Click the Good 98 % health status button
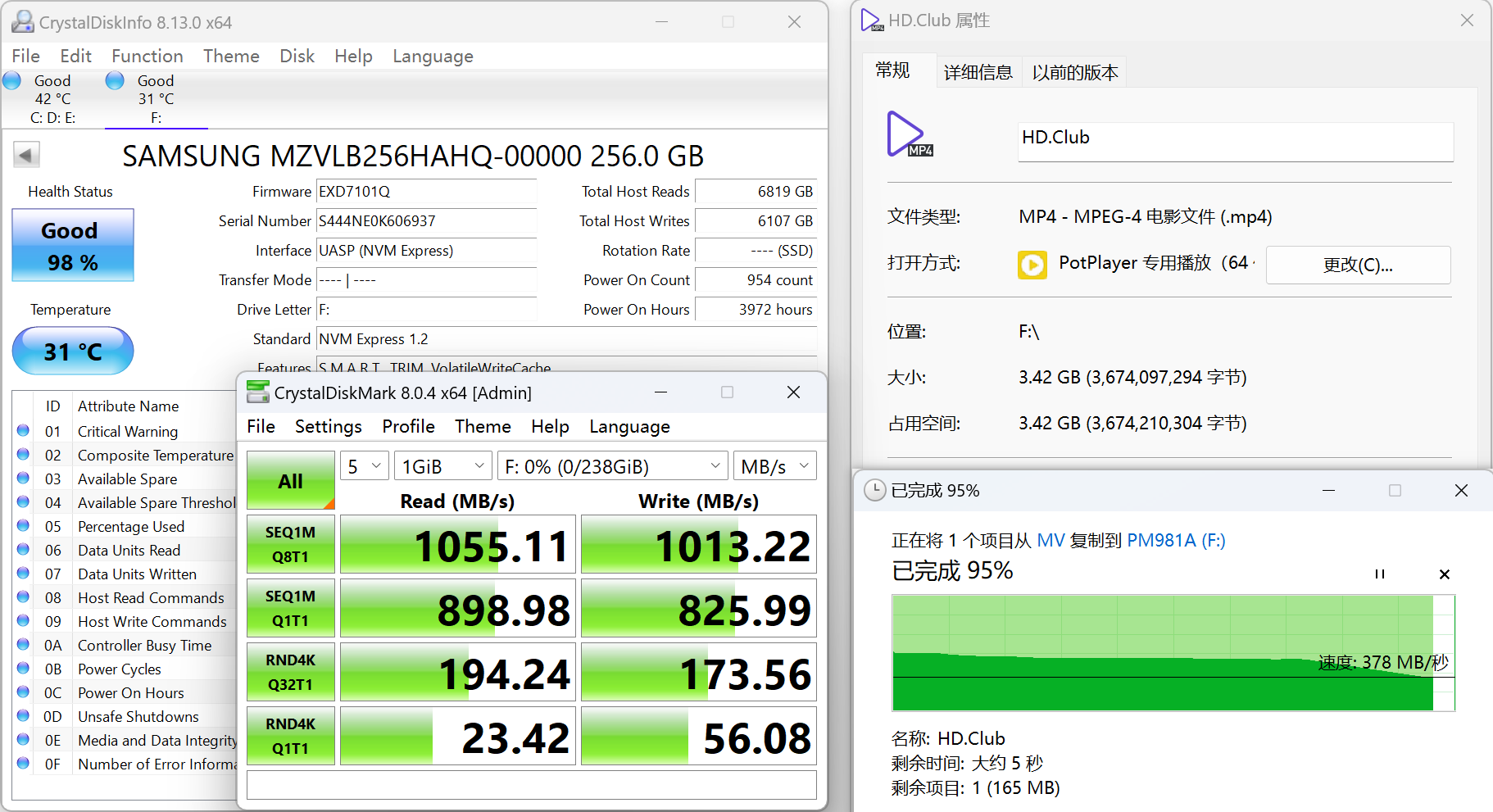The height and width of the screenshot is (812, 1493). coord(73,245)
